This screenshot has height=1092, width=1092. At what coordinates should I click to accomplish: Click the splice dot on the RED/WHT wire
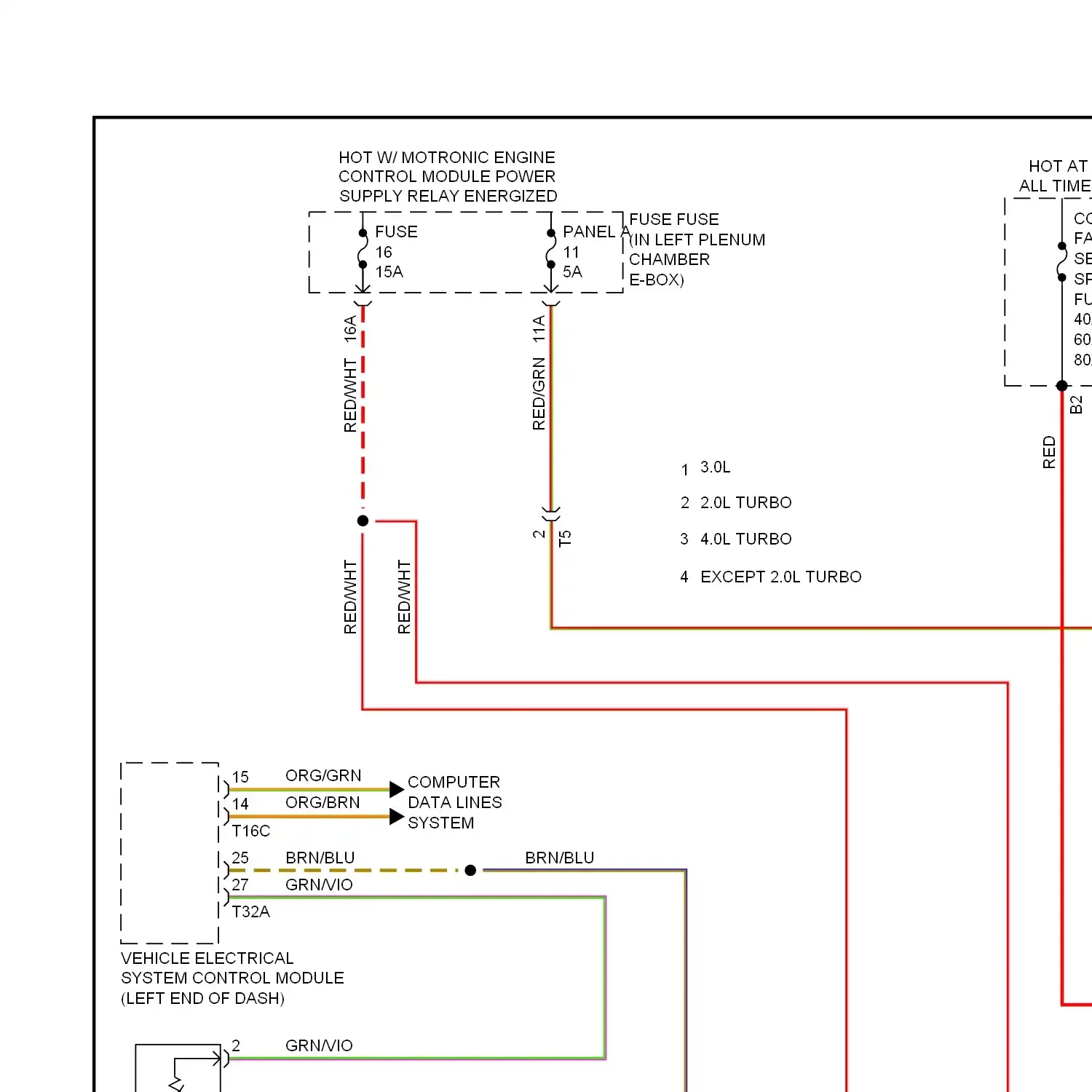click(x=363, y=521)
